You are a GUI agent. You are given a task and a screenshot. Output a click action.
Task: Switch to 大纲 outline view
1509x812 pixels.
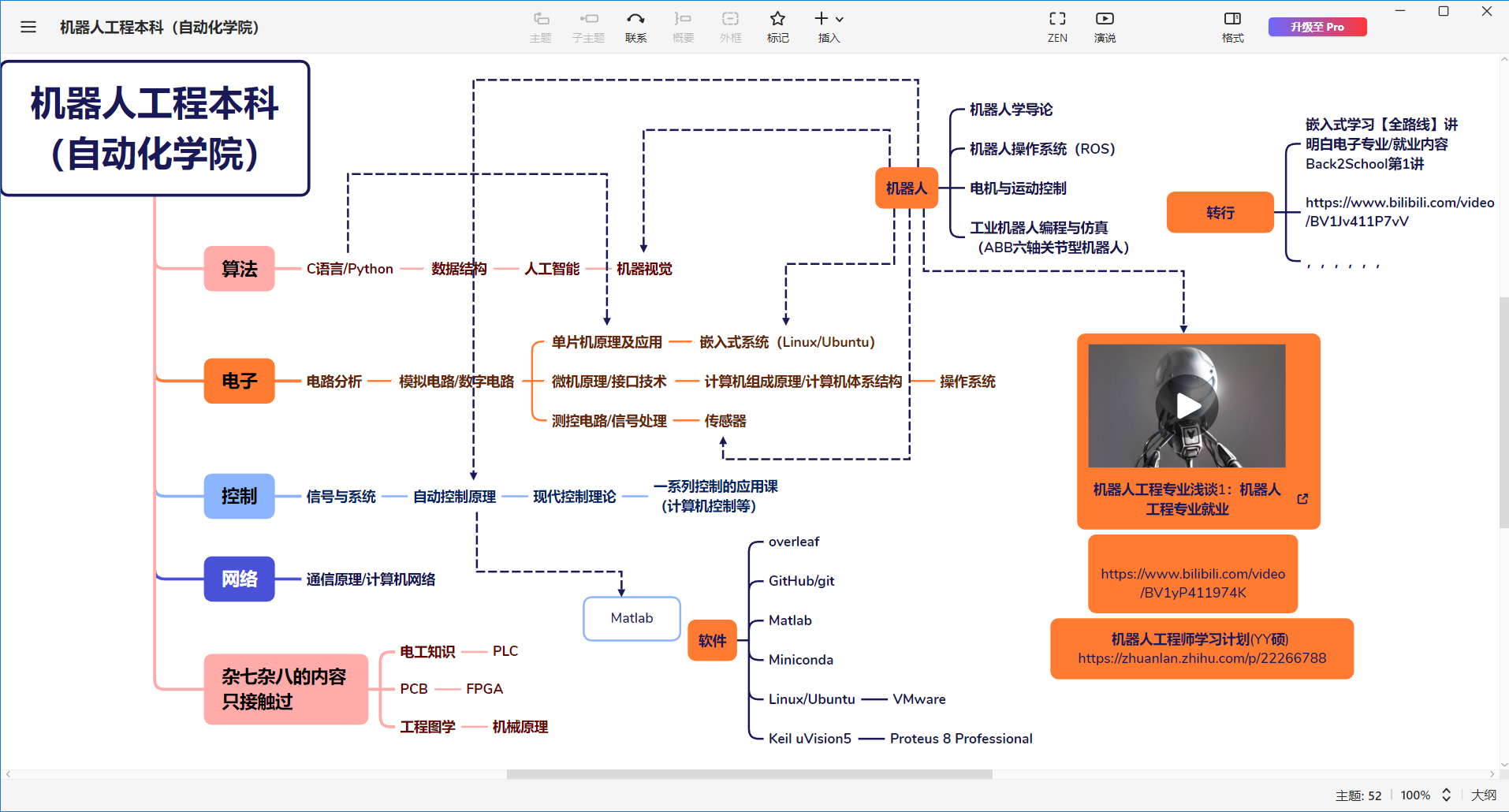pos(1484,795)
